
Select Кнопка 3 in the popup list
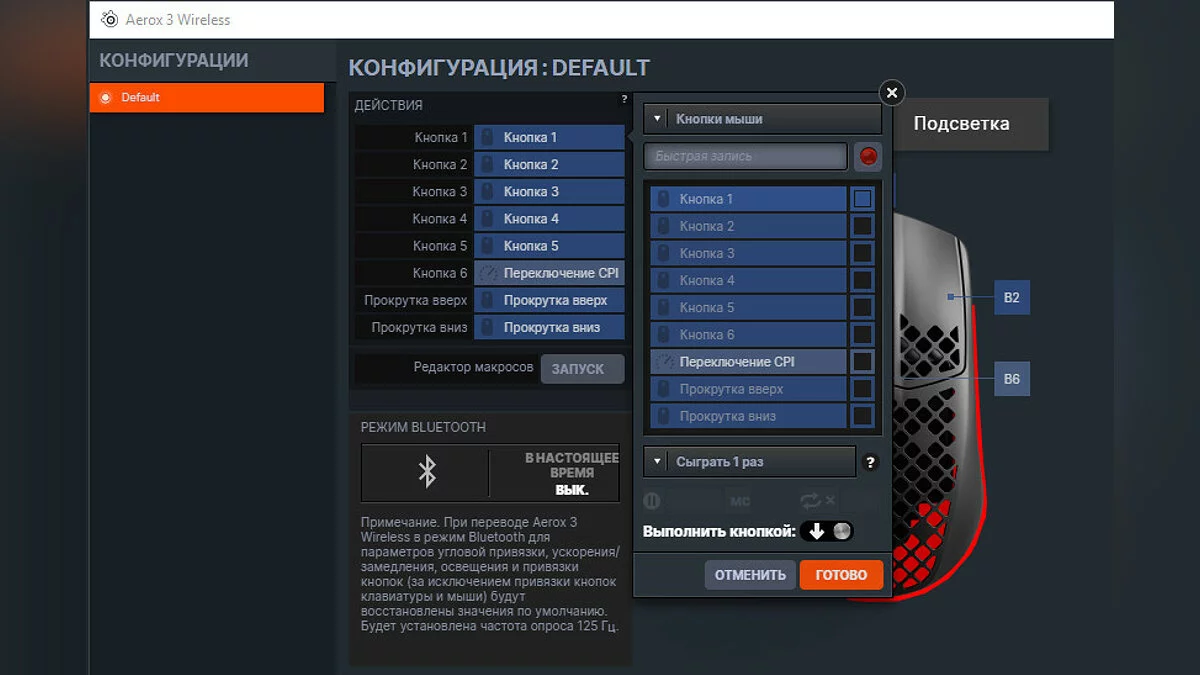[748, 253]
